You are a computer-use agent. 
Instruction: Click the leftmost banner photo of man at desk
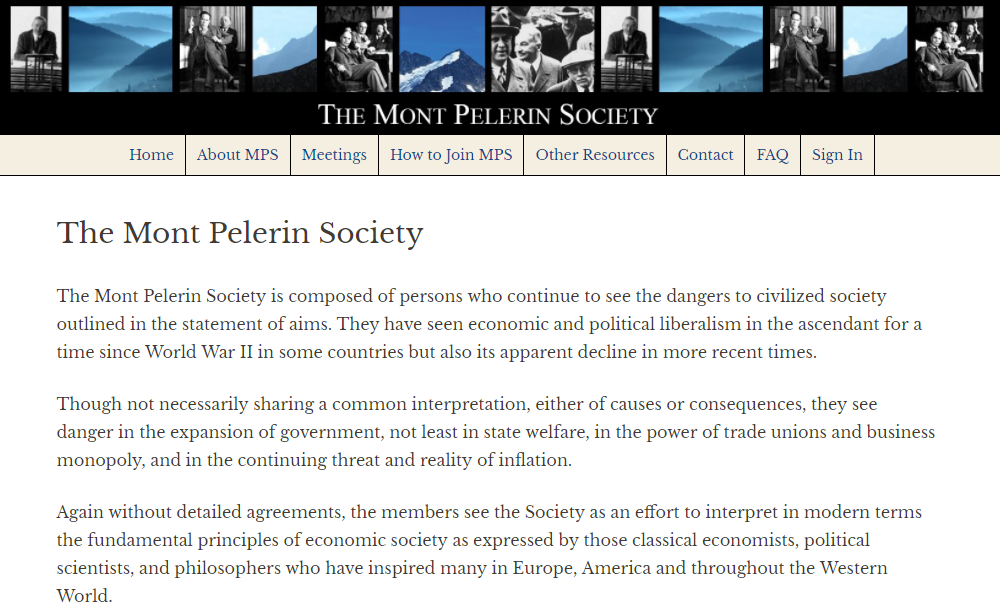pyautogui.click(x=36, y=49)
